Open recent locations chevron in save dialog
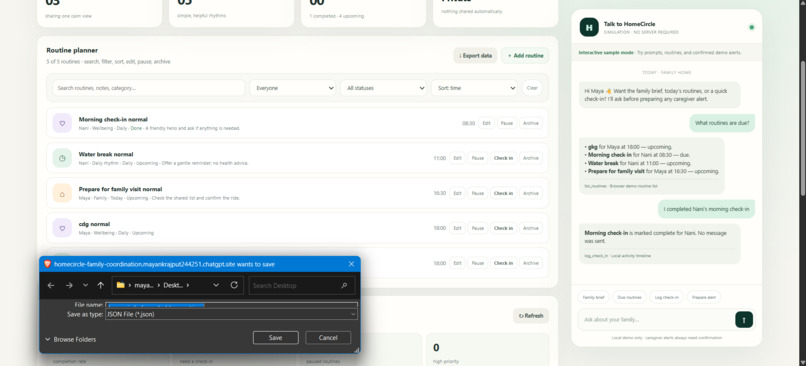This screenshot has height=366, width=806. [x=85, y=285]
